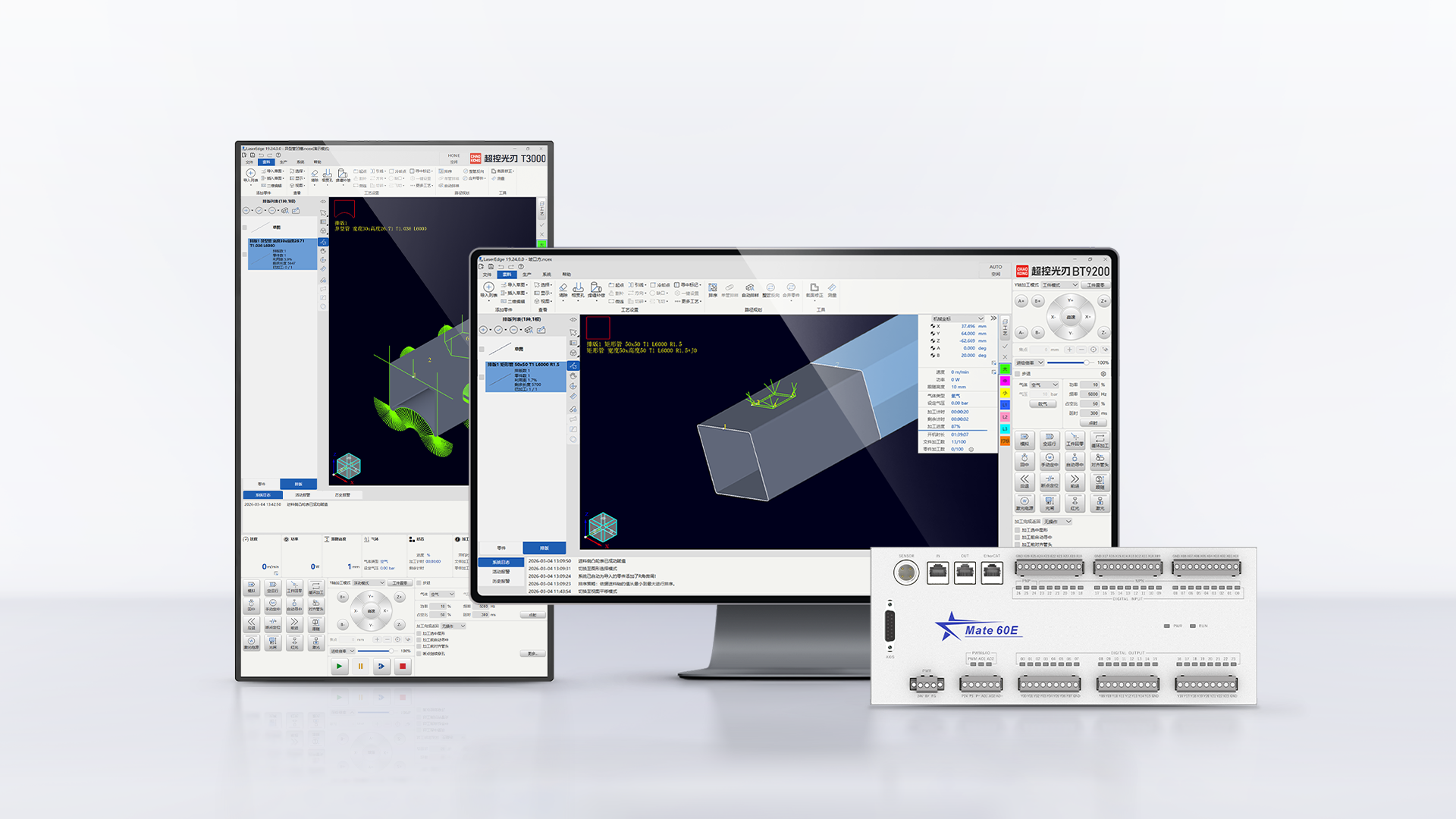Click 模拟 simulate icon on T3000 screen
The width and height of the screenshot is (1456, 819).
[252, 588]
